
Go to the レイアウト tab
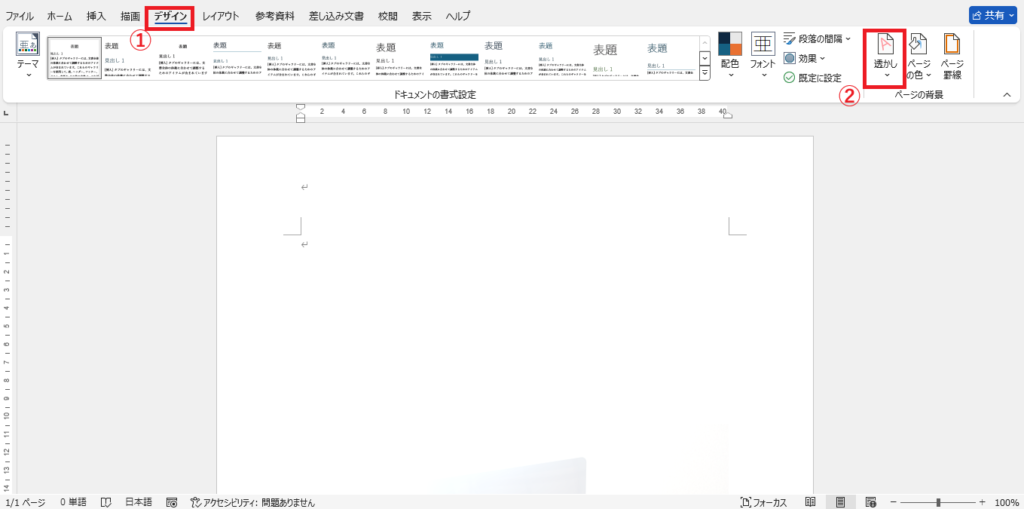coord(221,16)
